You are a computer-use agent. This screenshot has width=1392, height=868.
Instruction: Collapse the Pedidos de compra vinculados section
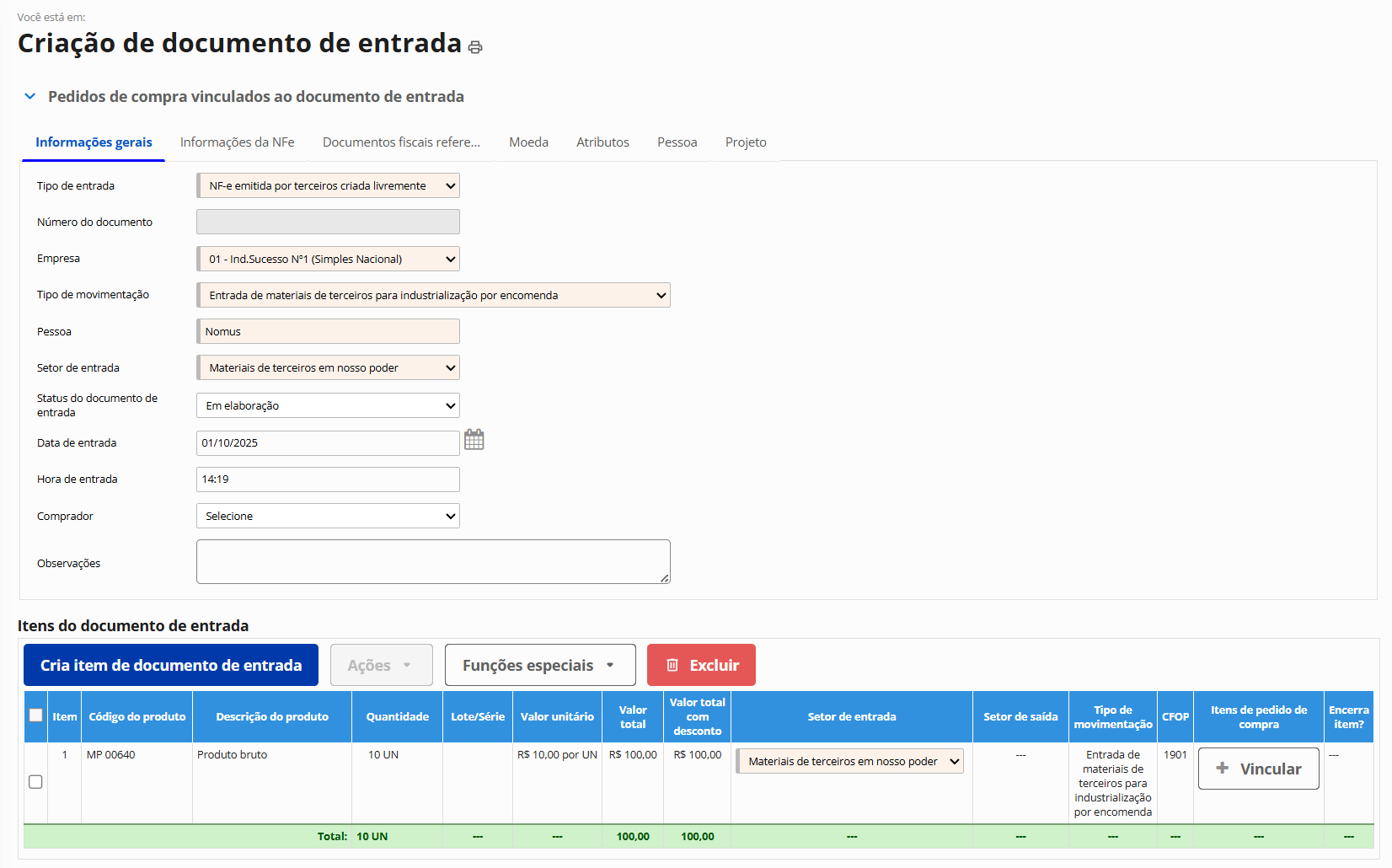coord(30,97)
